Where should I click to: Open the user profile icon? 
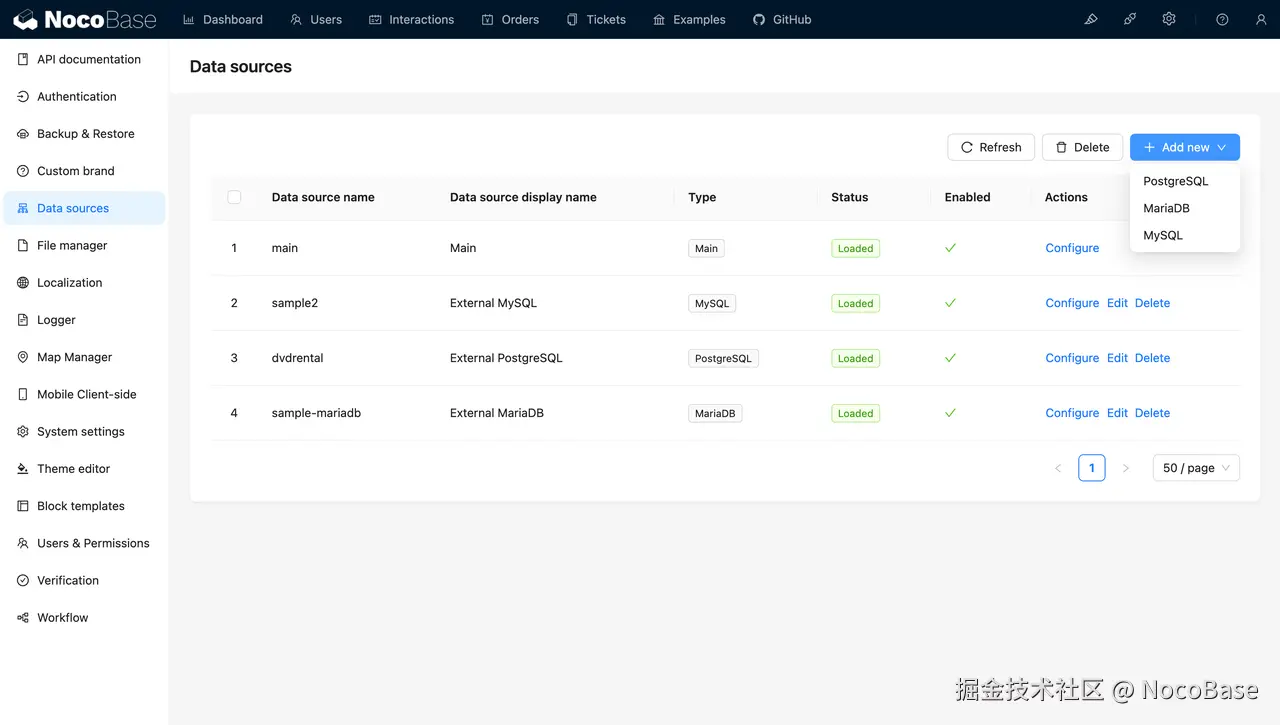[x=1261, y=19]
